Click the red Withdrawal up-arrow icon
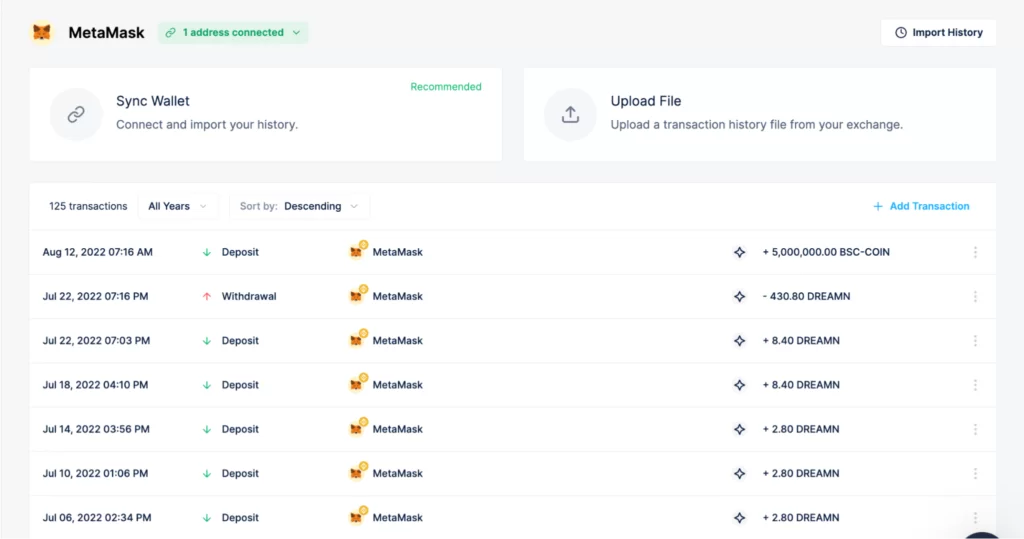 click(x=207, y=297)
